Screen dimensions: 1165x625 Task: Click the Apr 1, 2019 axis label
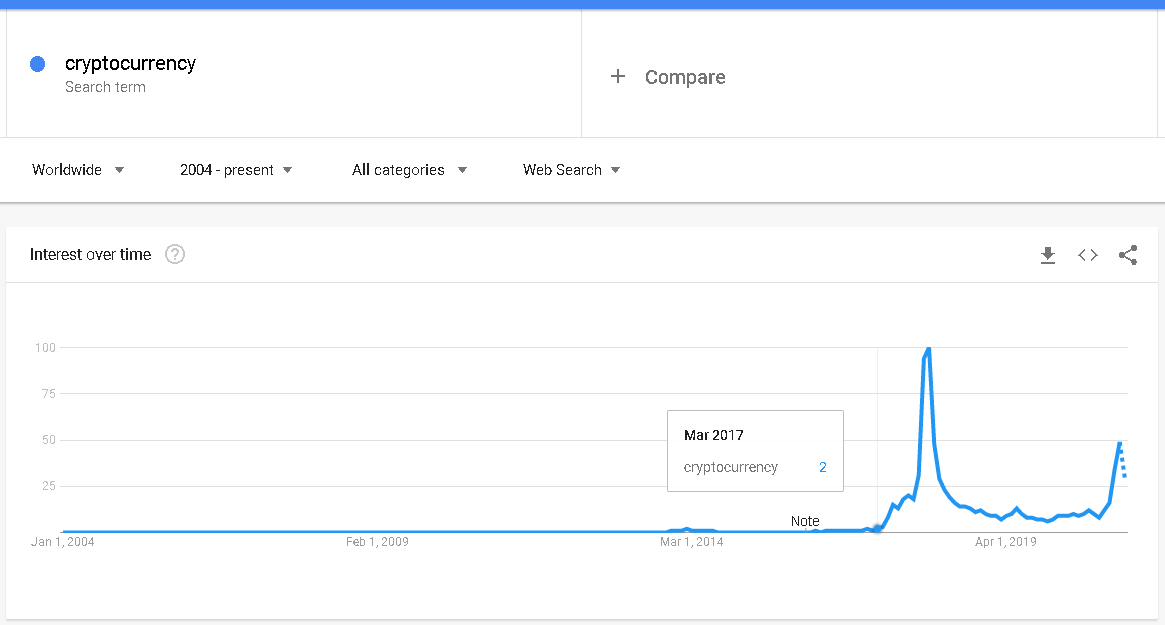1005,542
